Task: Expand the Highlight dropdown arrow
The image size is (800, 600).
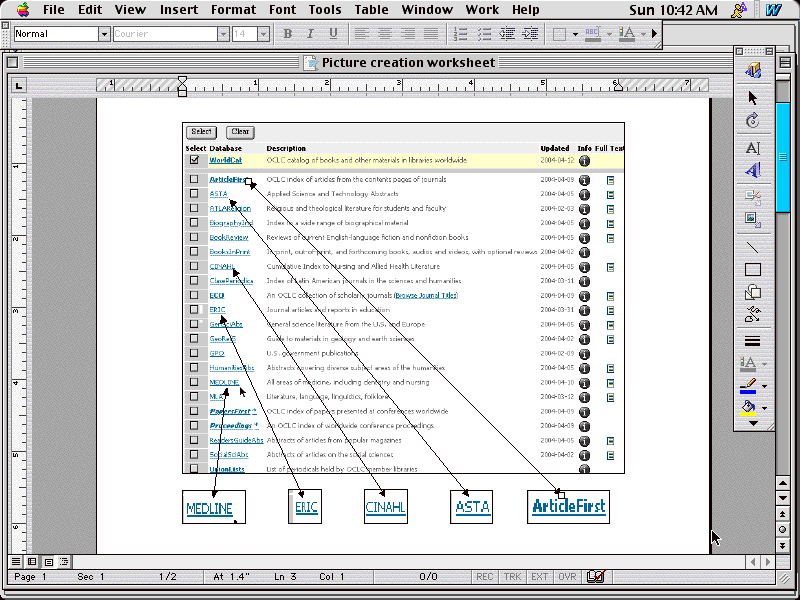Action: click(x=609, y=34)
